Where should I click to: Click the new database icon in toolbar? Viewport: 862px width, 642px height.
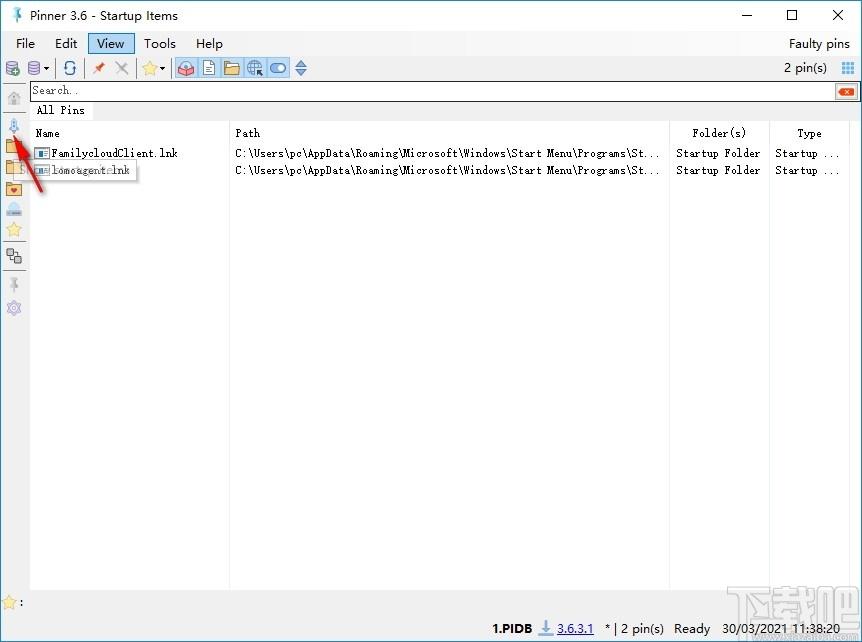point(13,68)
